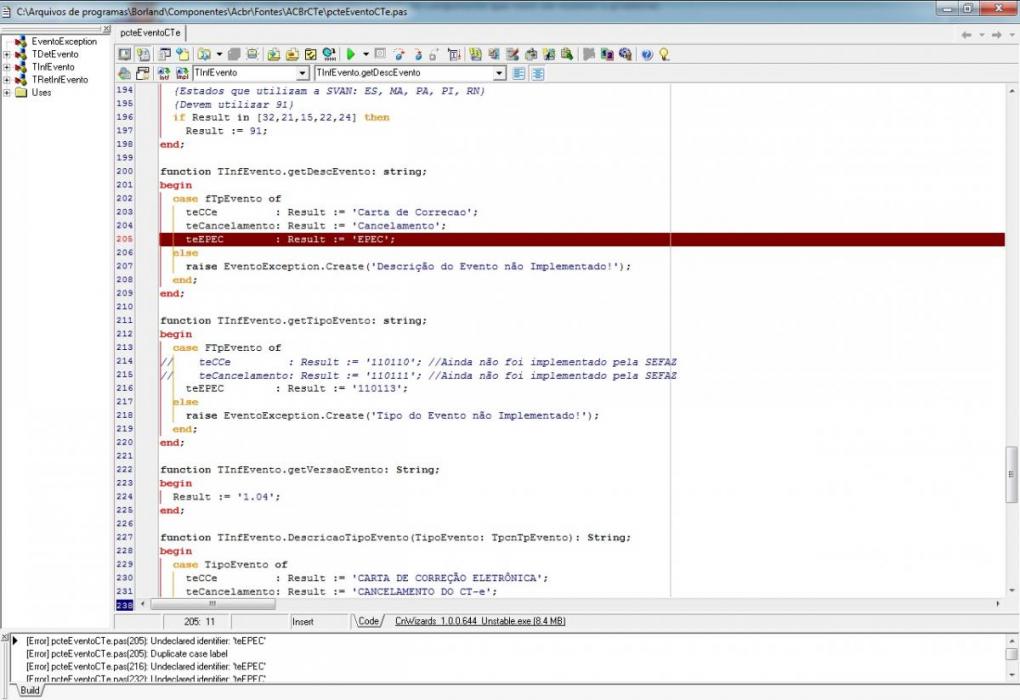Select Uses folder in code explorer
The image size is (1020, 700).
tap(41, 92)
